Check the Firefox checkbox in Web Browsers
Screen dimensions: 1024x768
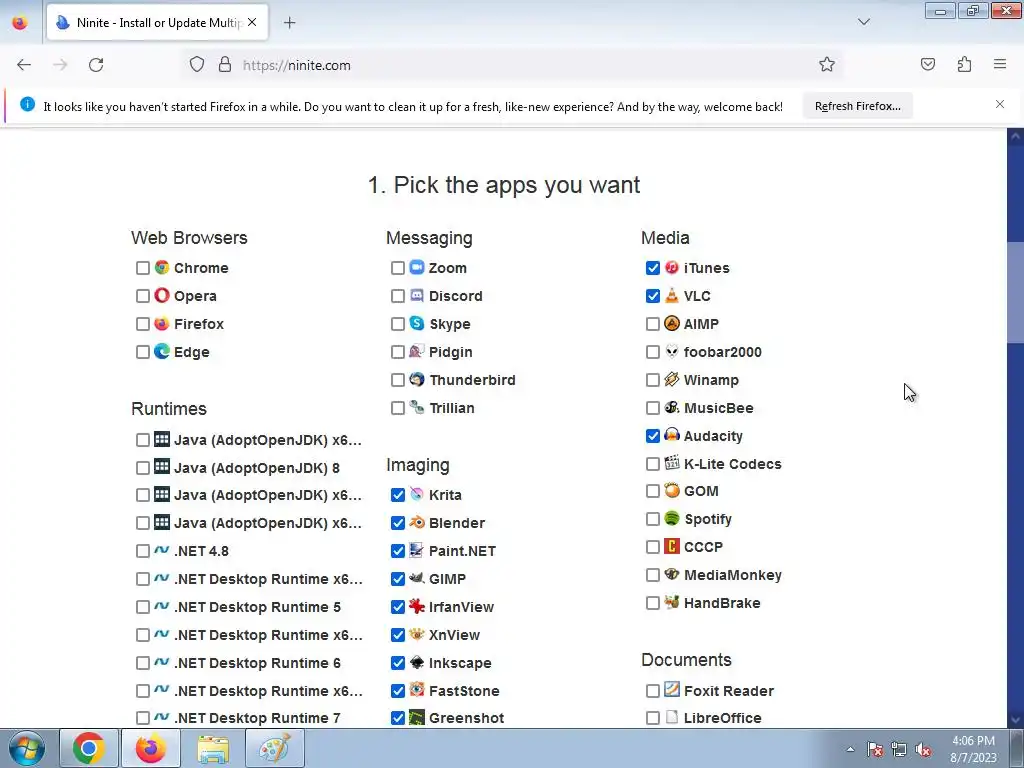click(x=142, y=325)
